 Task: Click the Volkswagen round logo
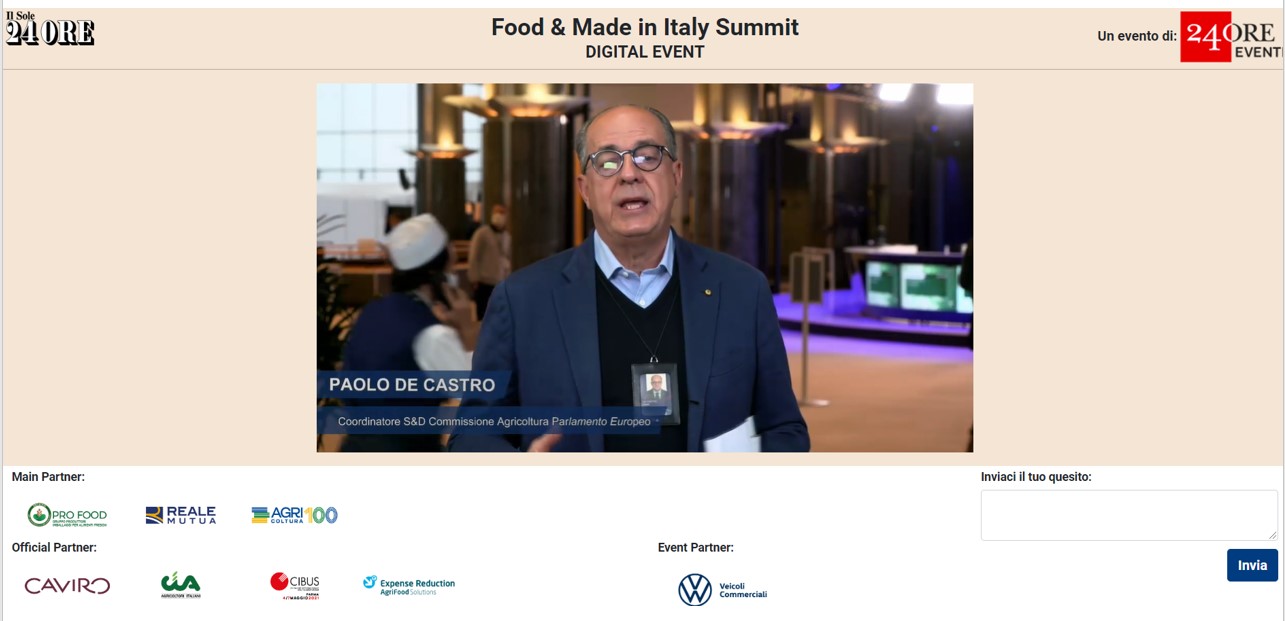(x=695, y=590)
